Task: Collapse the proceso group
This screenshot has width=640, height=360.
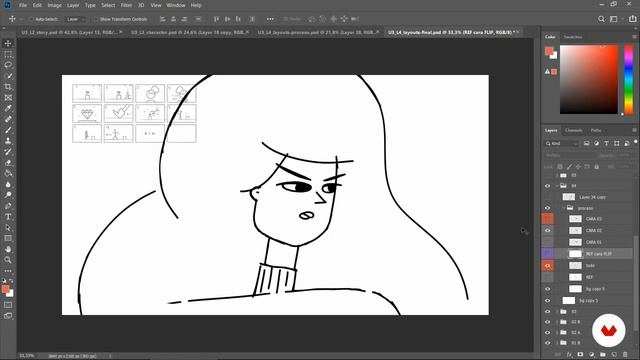Action: tap(564, 208)
